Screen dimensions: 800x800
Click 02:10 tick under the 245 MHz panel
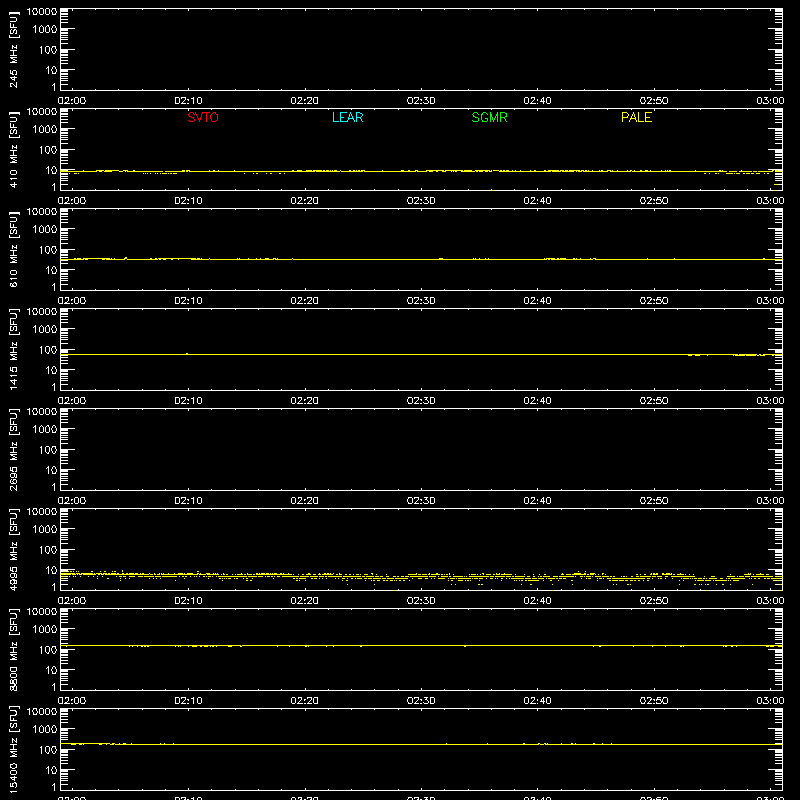click(x=188, y=101)
